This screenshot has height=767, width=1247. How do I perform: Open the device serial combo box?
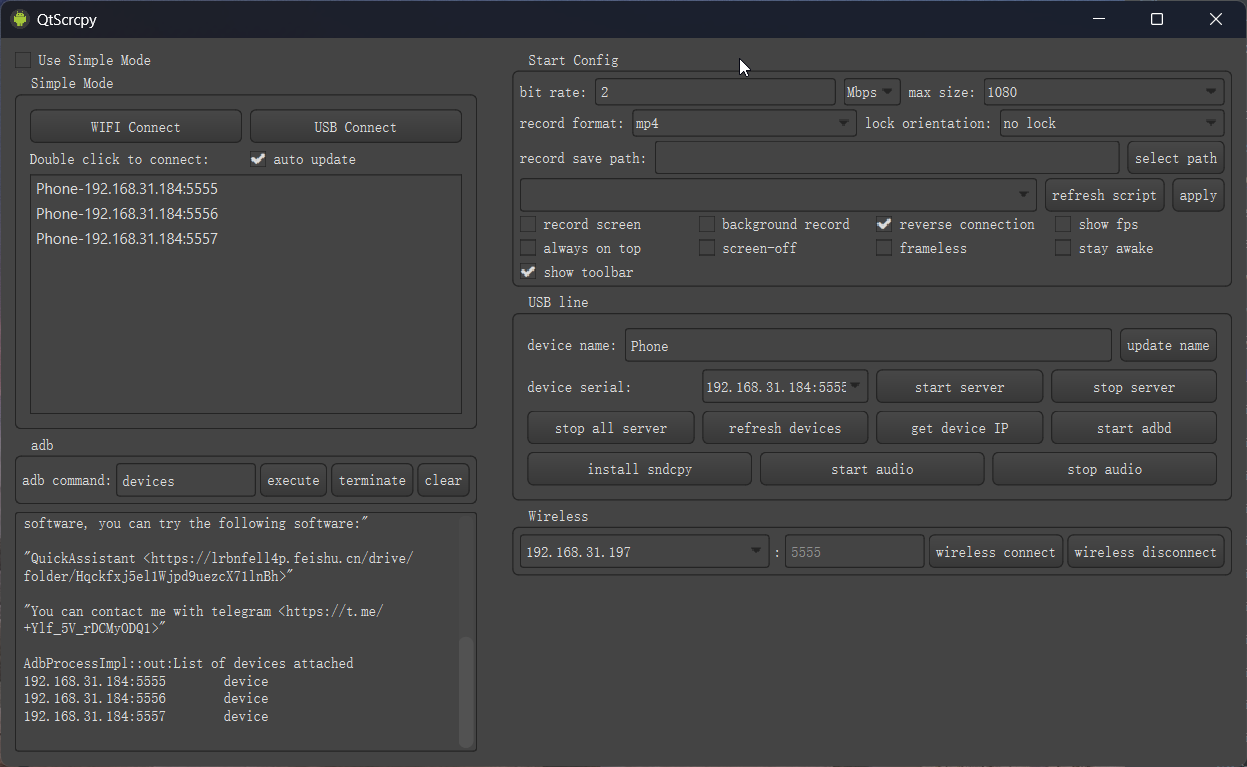coord(785,387)
